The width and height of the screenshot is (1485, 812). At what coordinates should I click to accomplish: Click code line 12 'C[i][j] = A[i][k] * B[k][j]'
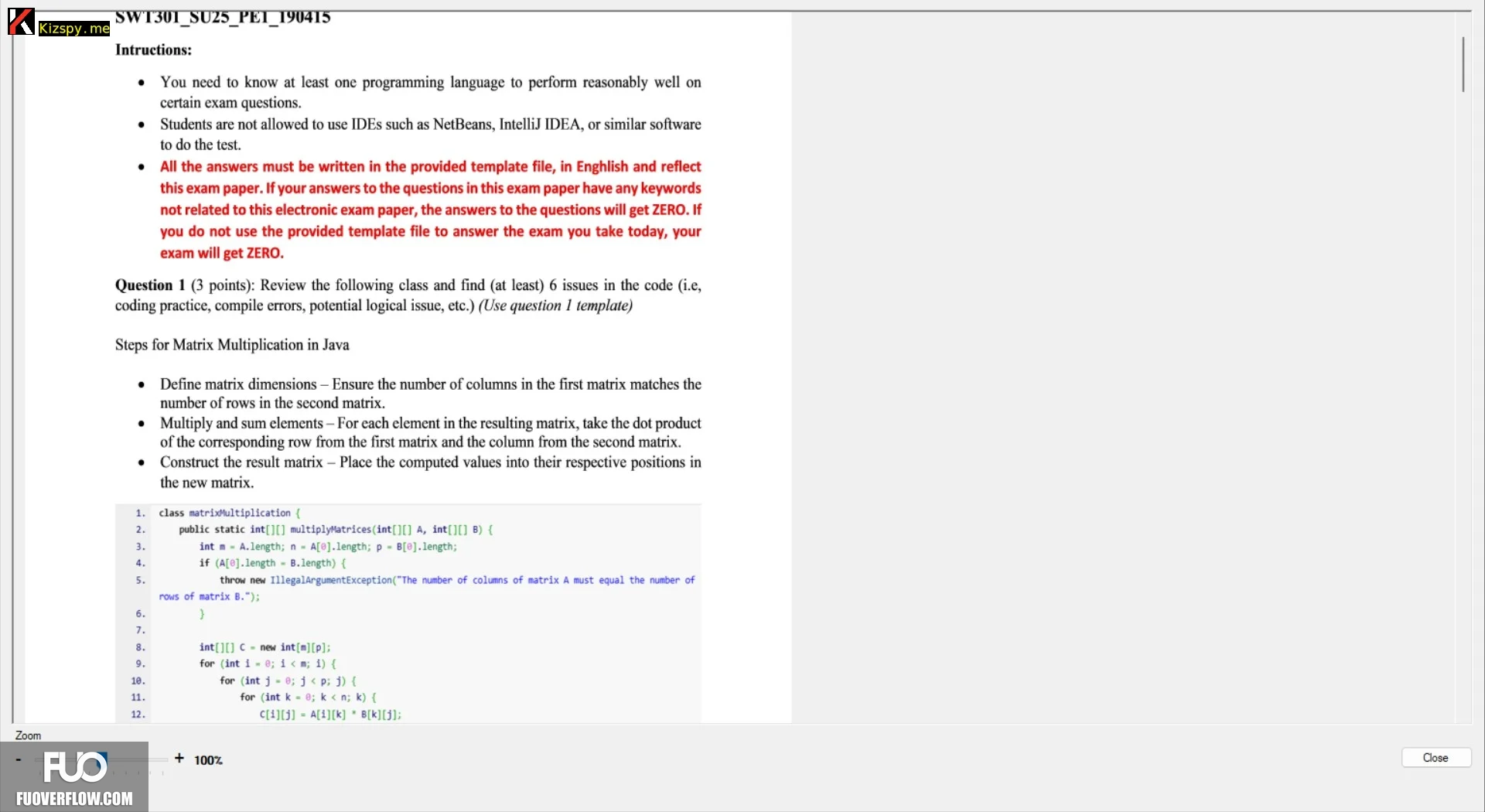tap(331, 715)
